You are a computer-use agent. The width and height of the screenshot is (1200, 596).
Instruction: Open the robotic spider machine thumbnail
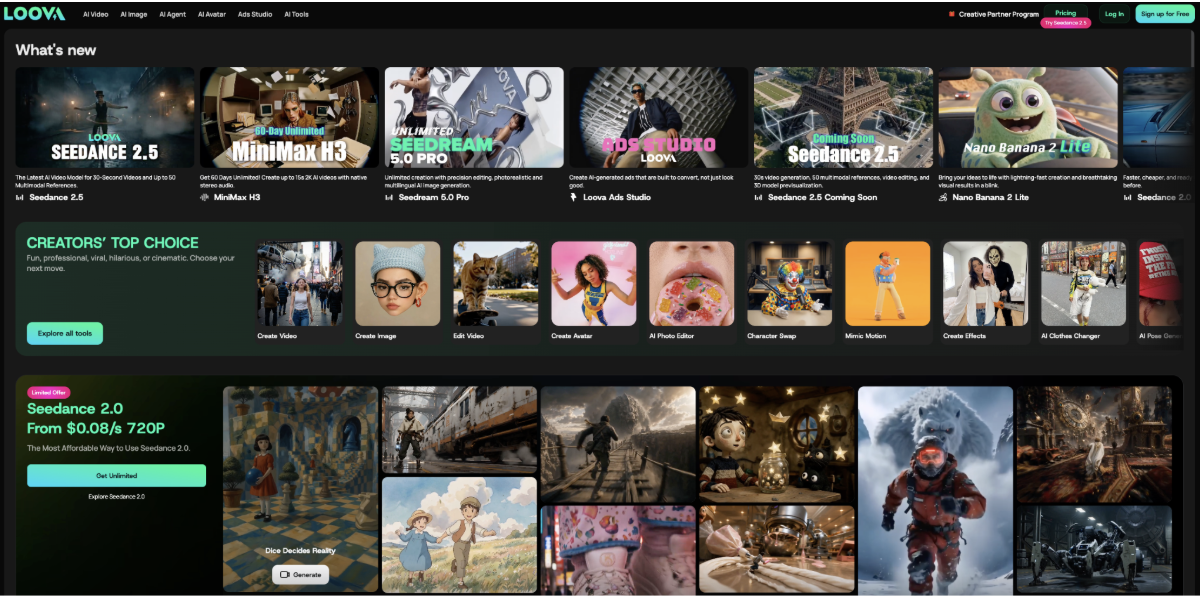[1094, 550]
